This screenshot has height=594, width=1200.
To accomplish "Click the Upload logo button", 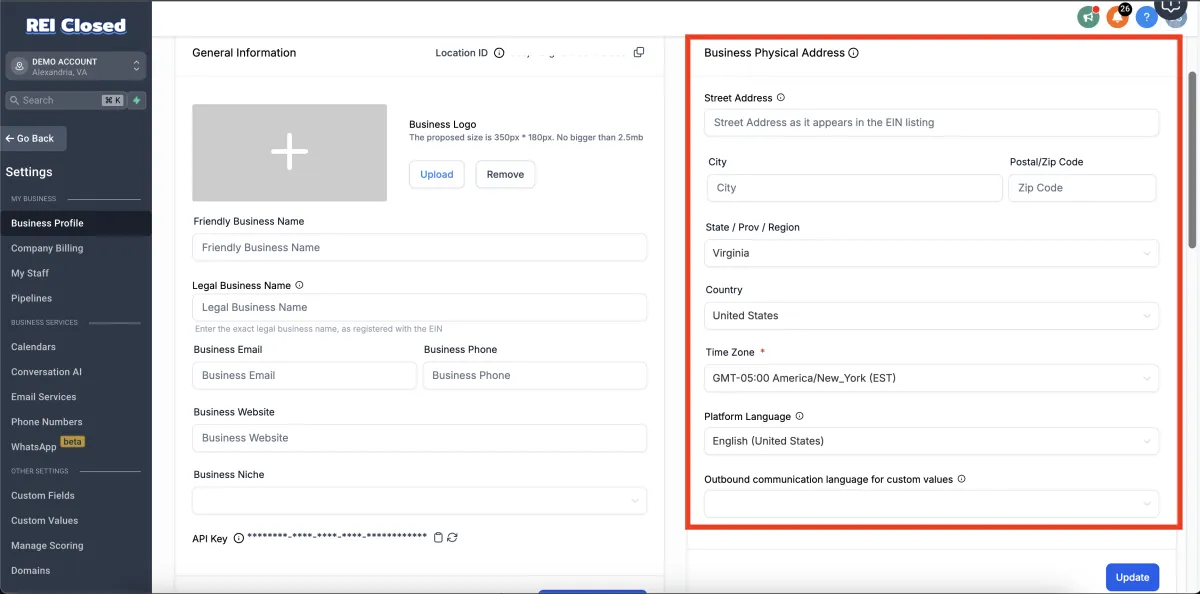I will [436, 174].
